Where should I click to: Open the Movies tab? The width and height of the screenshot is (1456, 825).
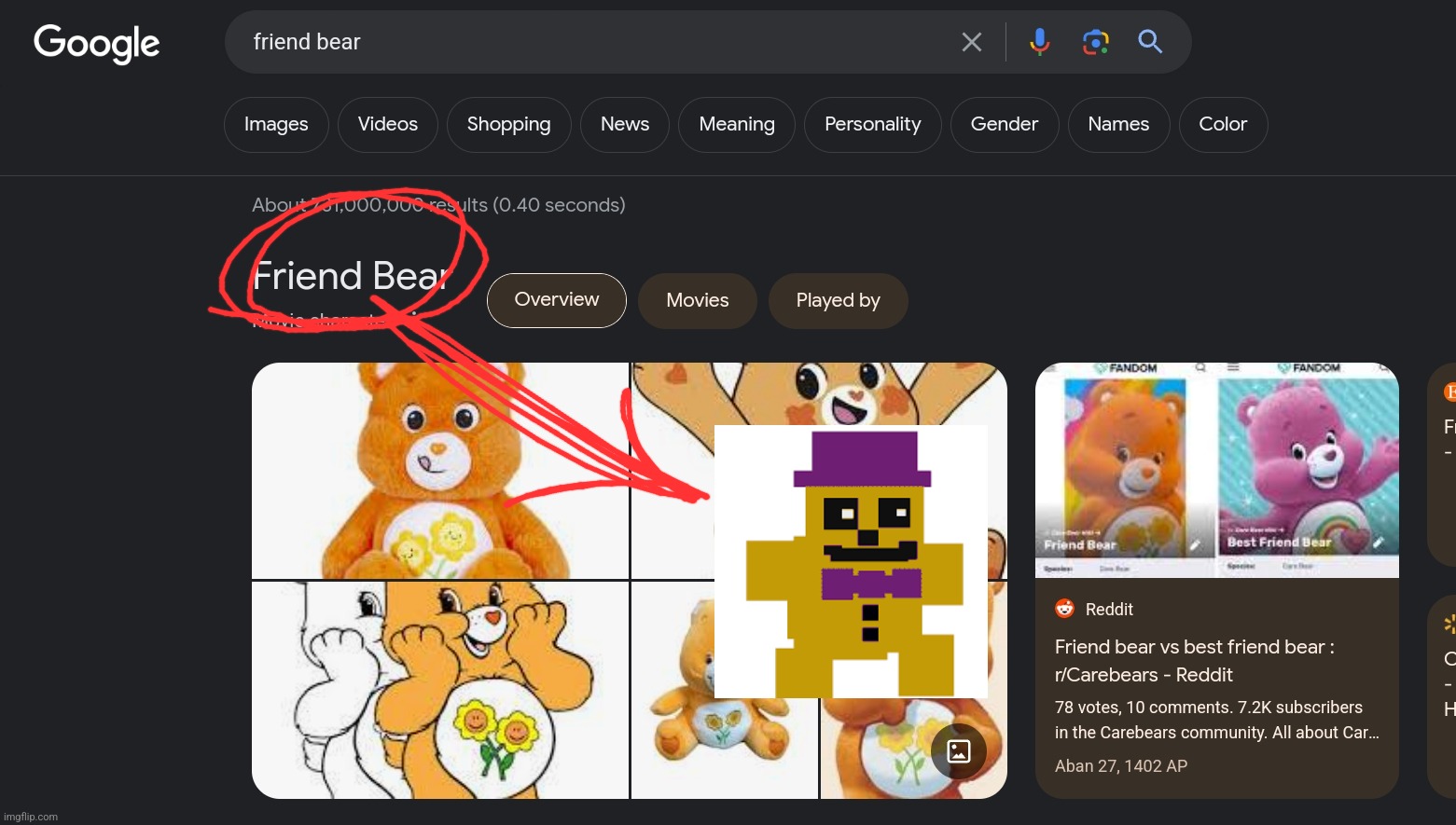pos(698,300)
